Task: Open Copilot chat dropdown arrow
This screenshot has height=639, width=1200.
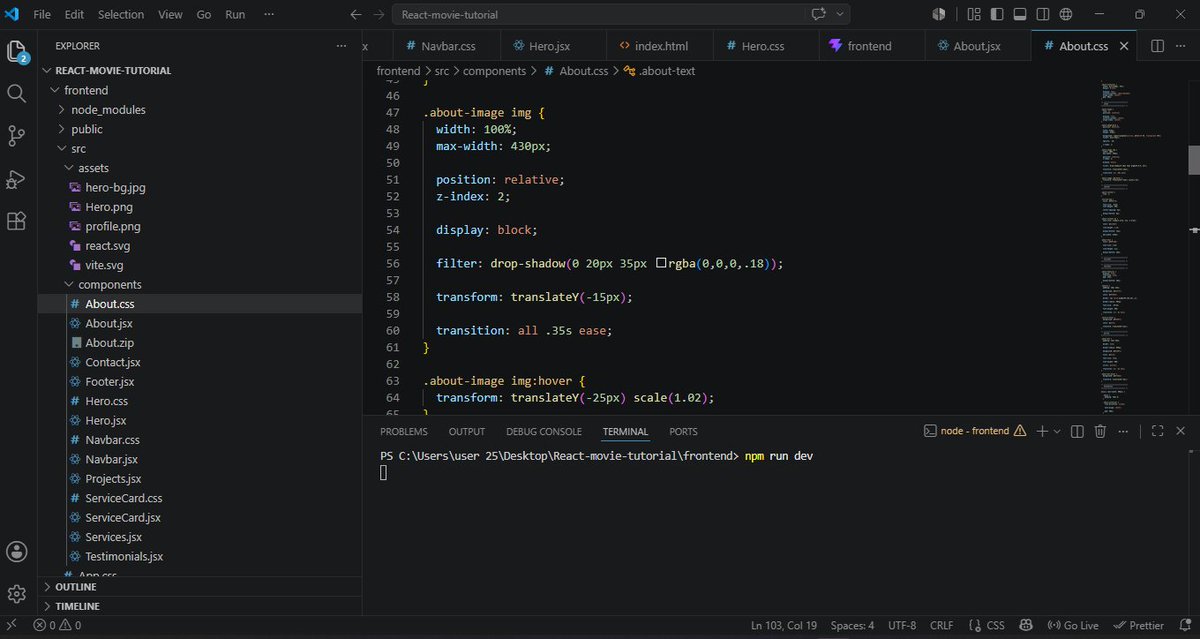Action: [840, 14]
